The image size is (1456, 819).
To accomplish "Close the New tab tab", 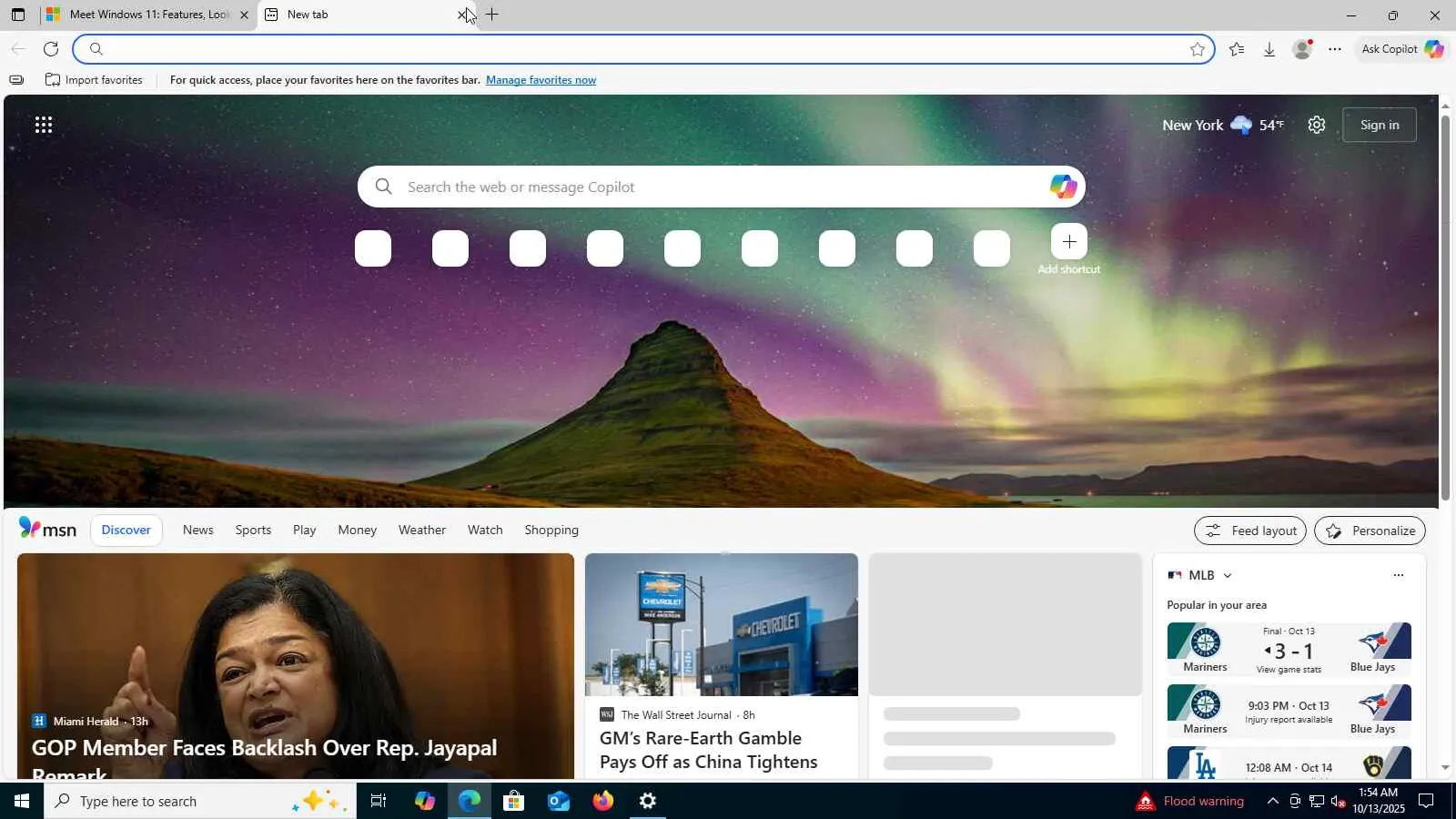I will (462, 15).
